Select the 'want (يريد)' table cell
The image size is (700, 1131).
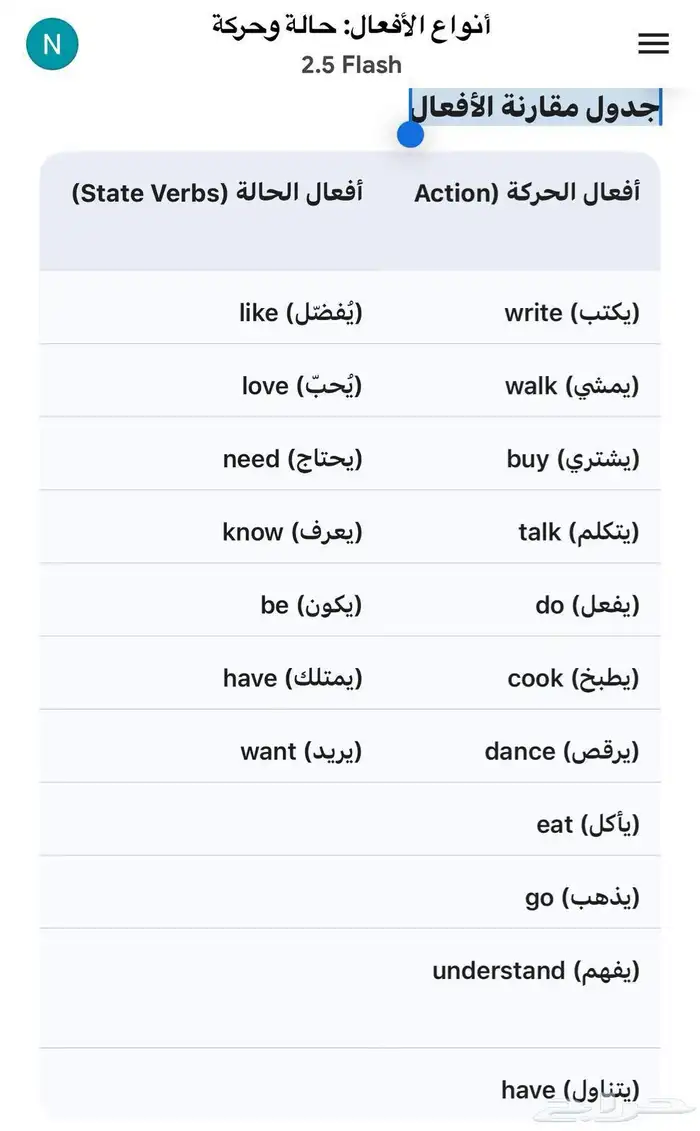[x=301, y=751]
